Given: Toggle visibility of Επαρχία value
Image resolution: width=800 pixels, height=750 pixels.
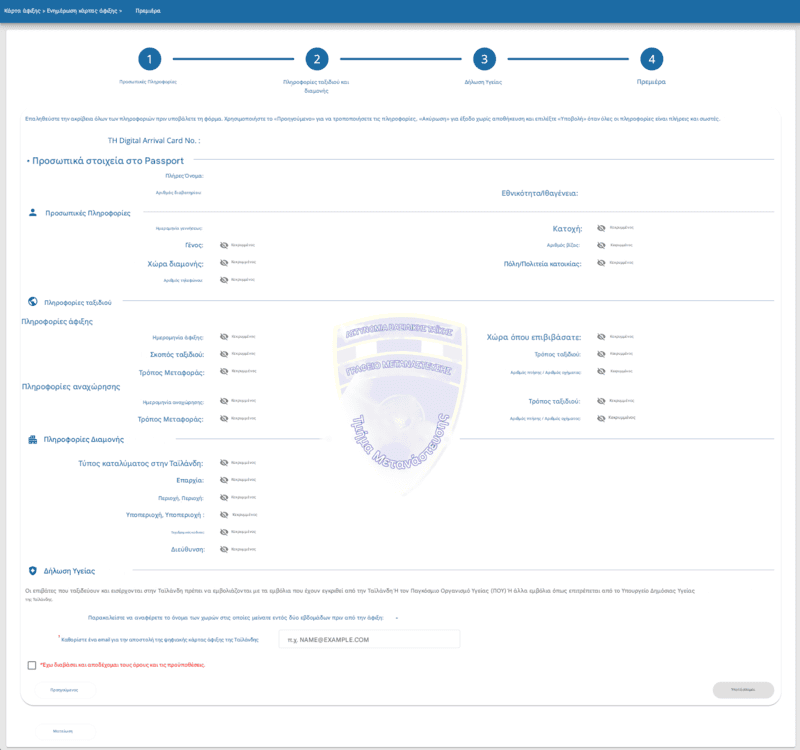Looking at the screenshot, I should [x=223, y=480].
